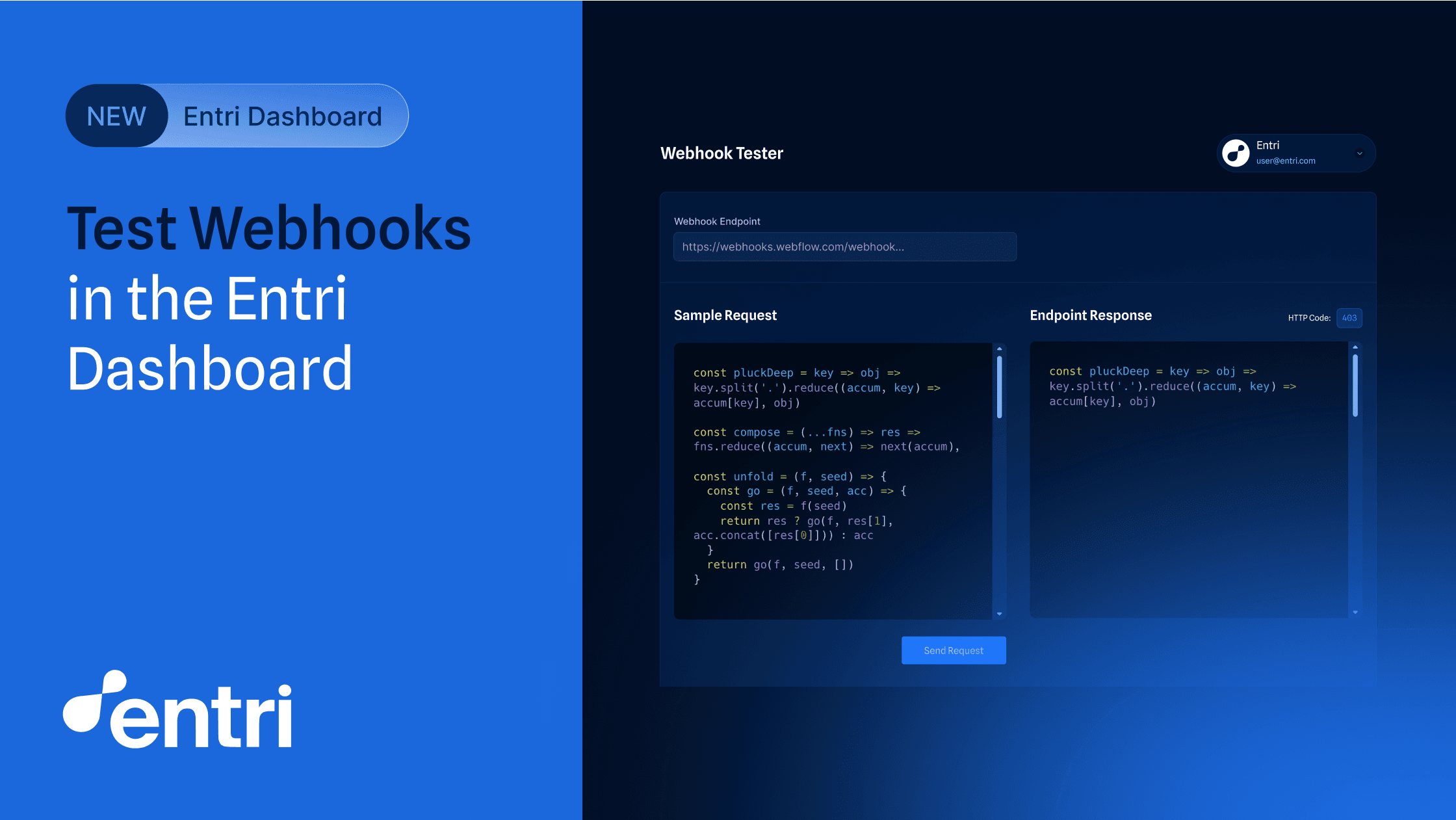Click the Entri account avatar icon
The width and height of the screenshot is (1456, 820).
pyautogui.click(x=1236, y=153)
